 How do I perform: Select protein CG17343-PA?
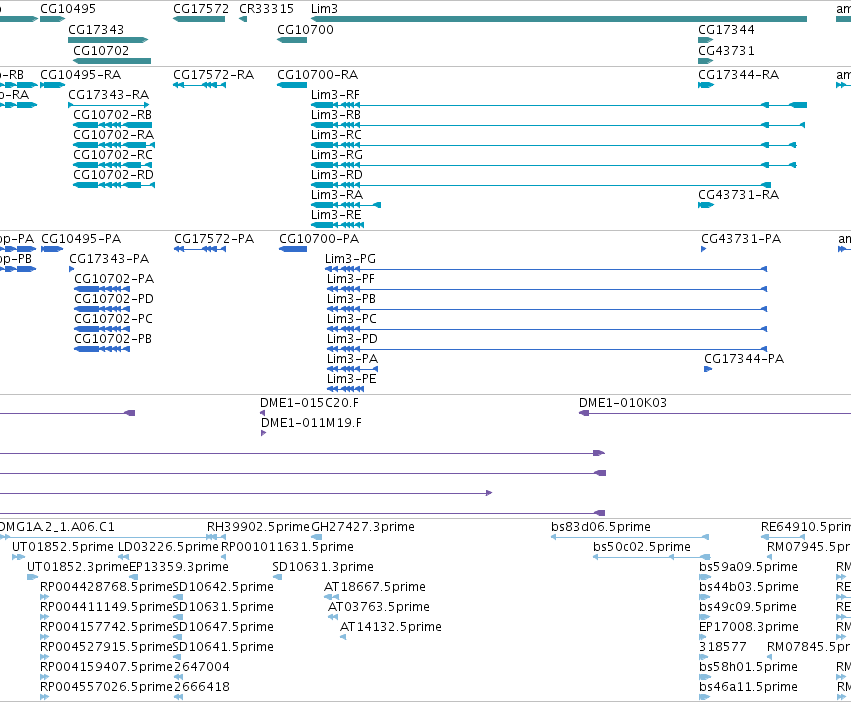(x=109, y=259)
